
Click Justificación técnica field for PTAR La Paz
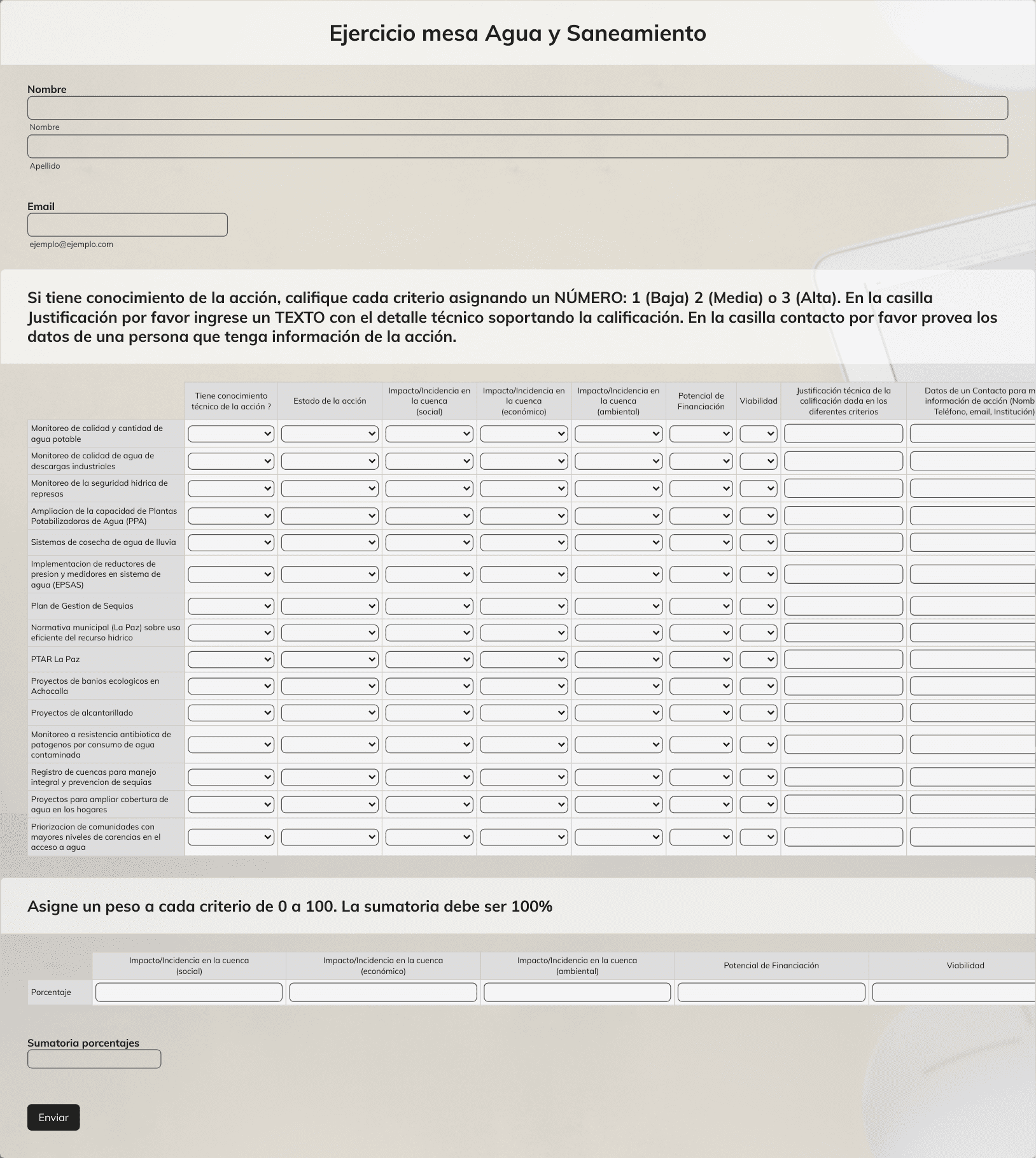click(x=844, y=660)
